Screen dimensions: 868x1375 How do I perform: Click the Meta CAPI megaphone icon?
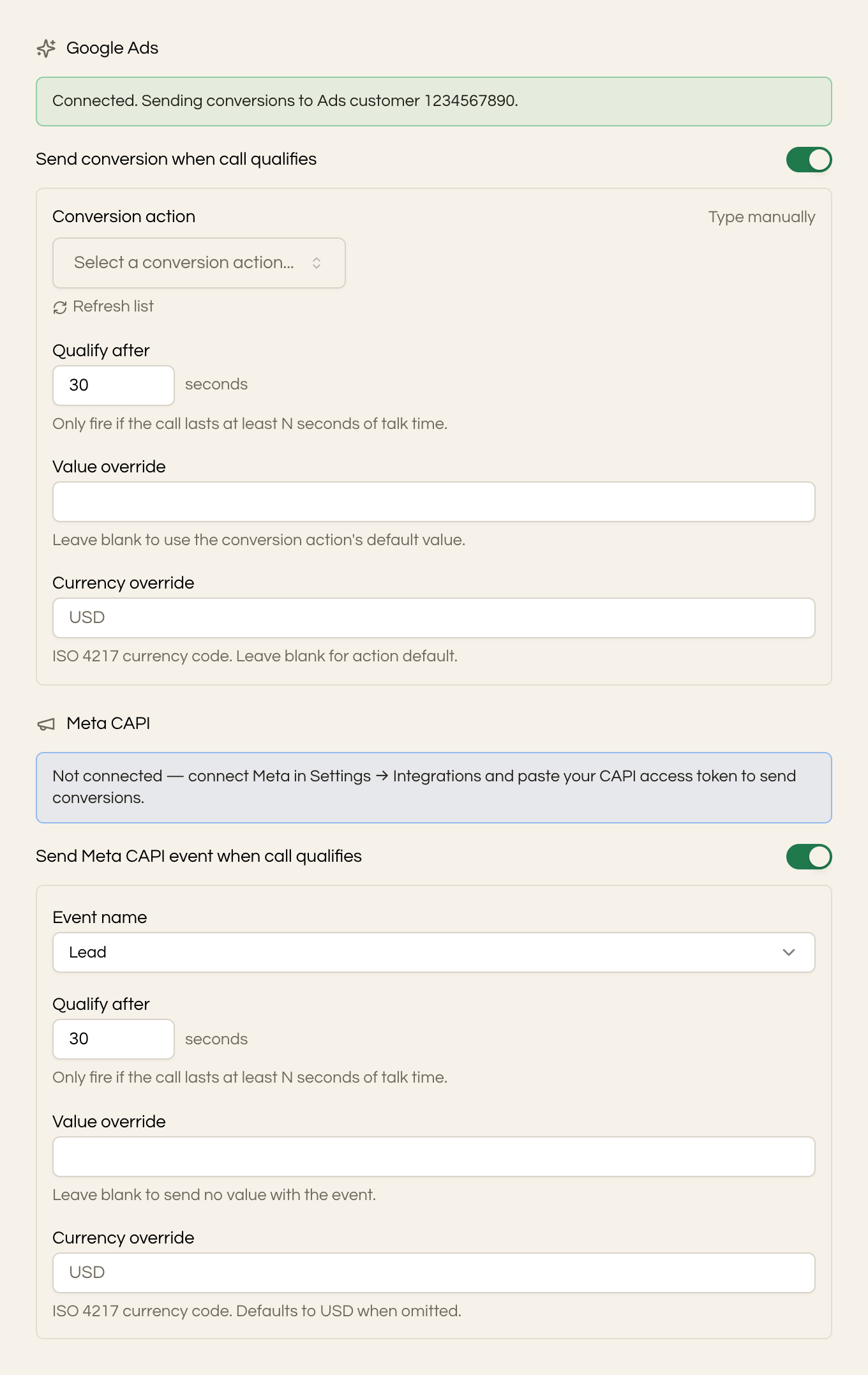[x=46, y=724]
